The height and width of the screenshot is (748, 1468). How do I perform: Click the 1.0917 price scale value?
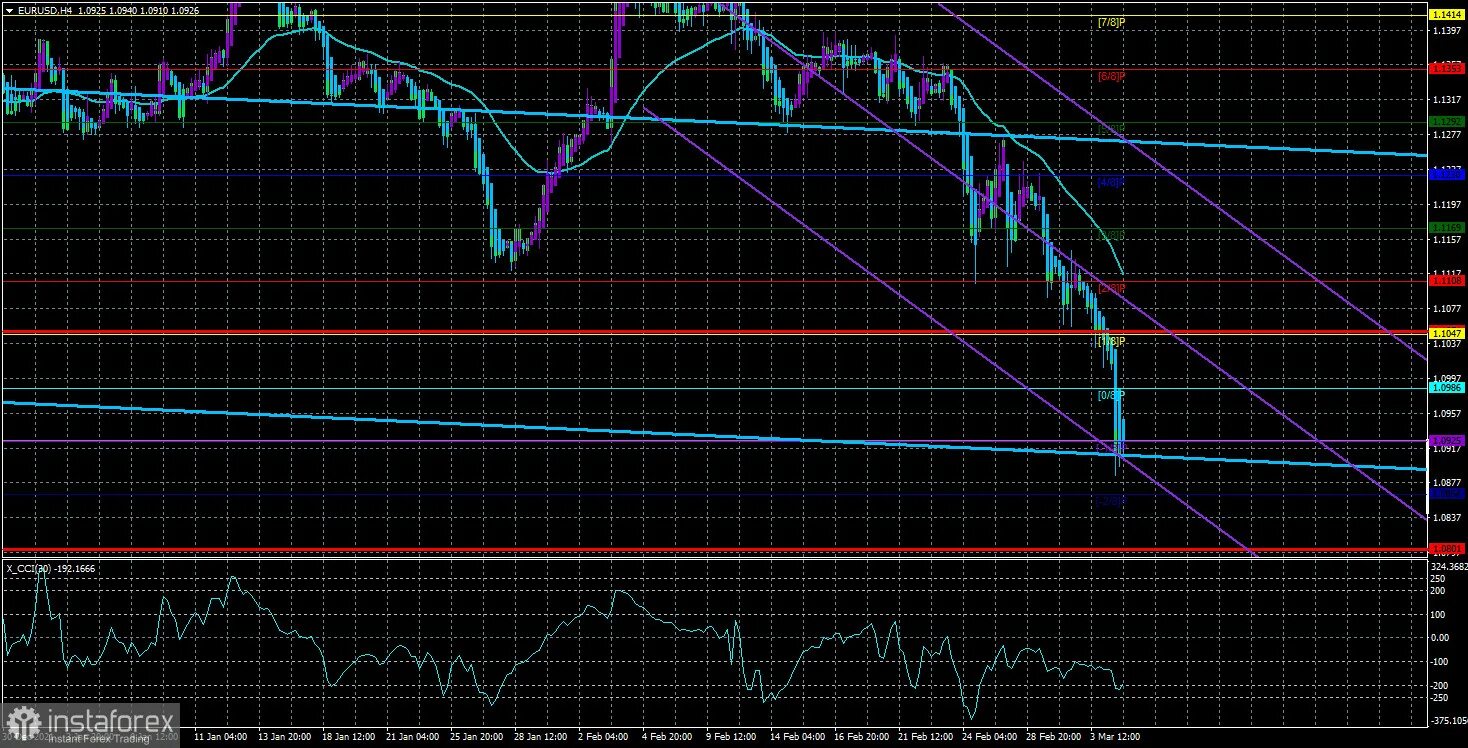point(1446,449)
